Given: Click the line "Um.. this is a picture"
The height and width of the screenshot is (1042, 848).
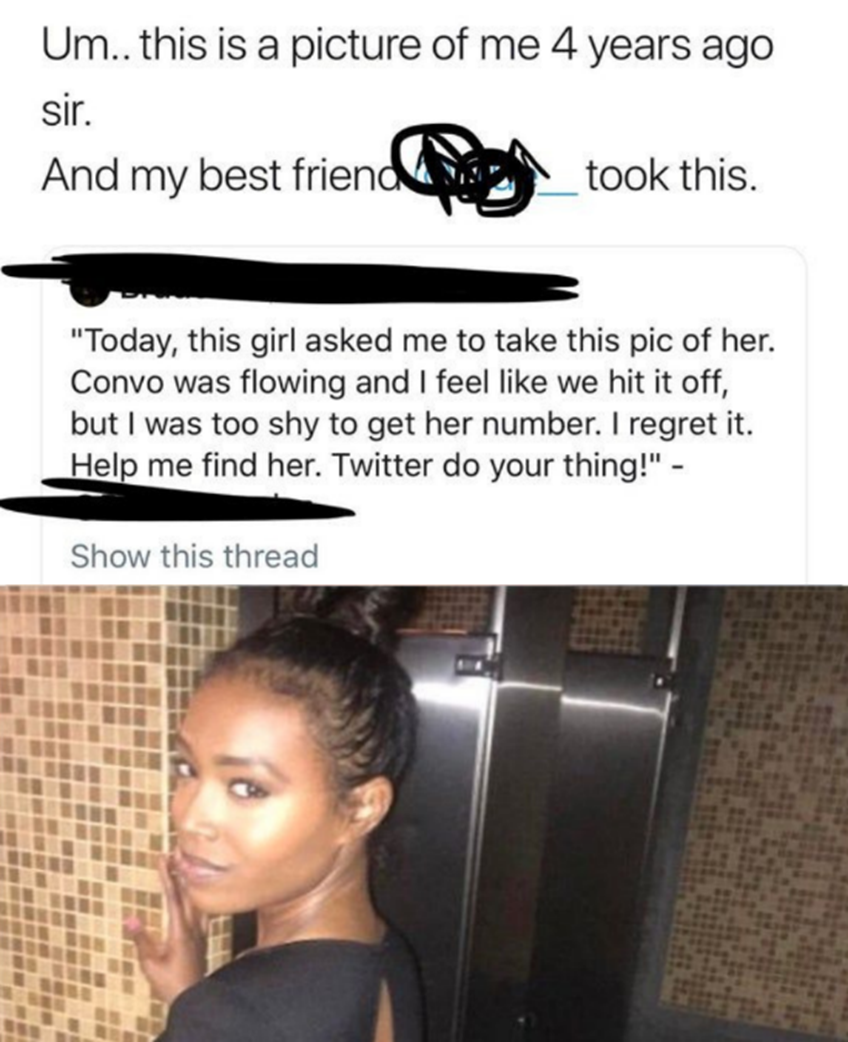Looking at the screenshot, I should click(408, 45).
